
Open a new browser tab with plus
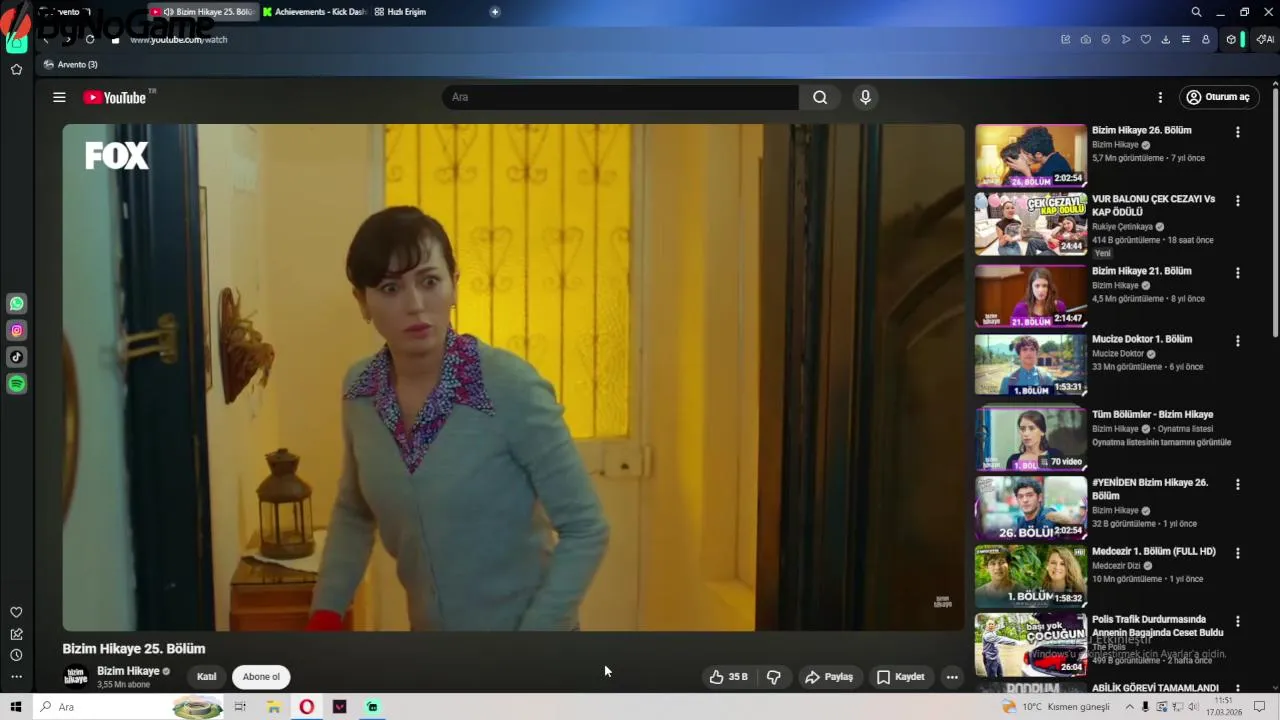tap(495, 12)
